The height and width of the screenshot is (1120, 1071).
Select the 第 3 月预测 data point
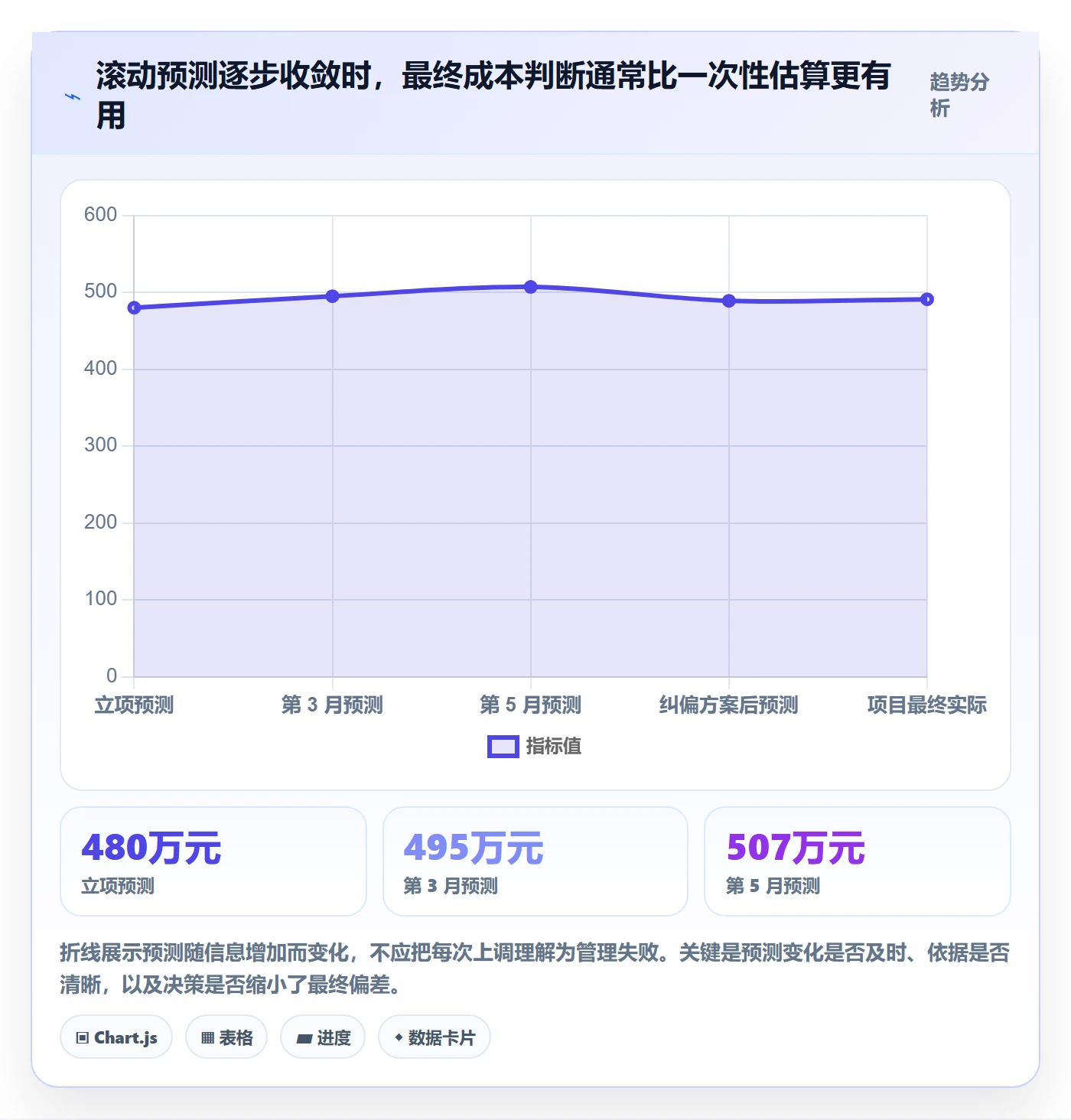click(x=333, y=296)
